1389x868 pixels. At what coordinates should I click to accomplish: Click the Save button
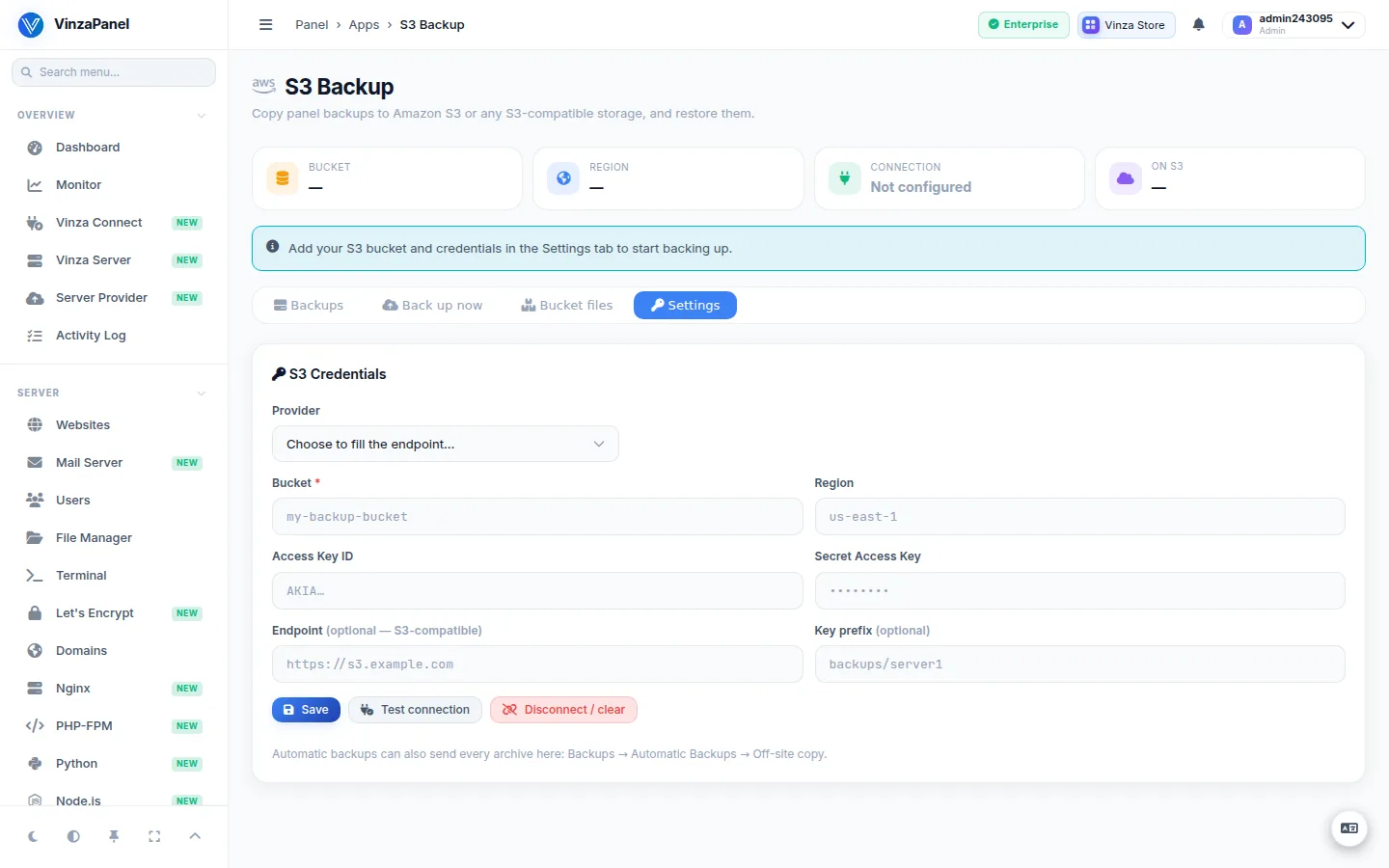click(306, 710)
